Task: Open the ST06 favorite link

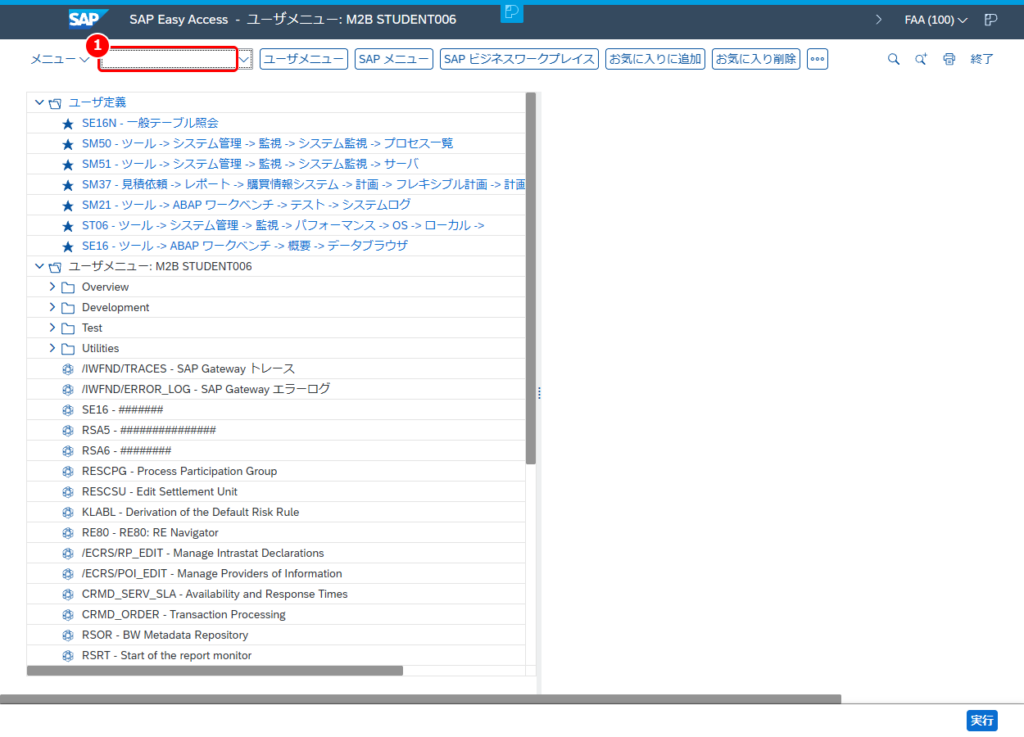Action: click(283, 225)
